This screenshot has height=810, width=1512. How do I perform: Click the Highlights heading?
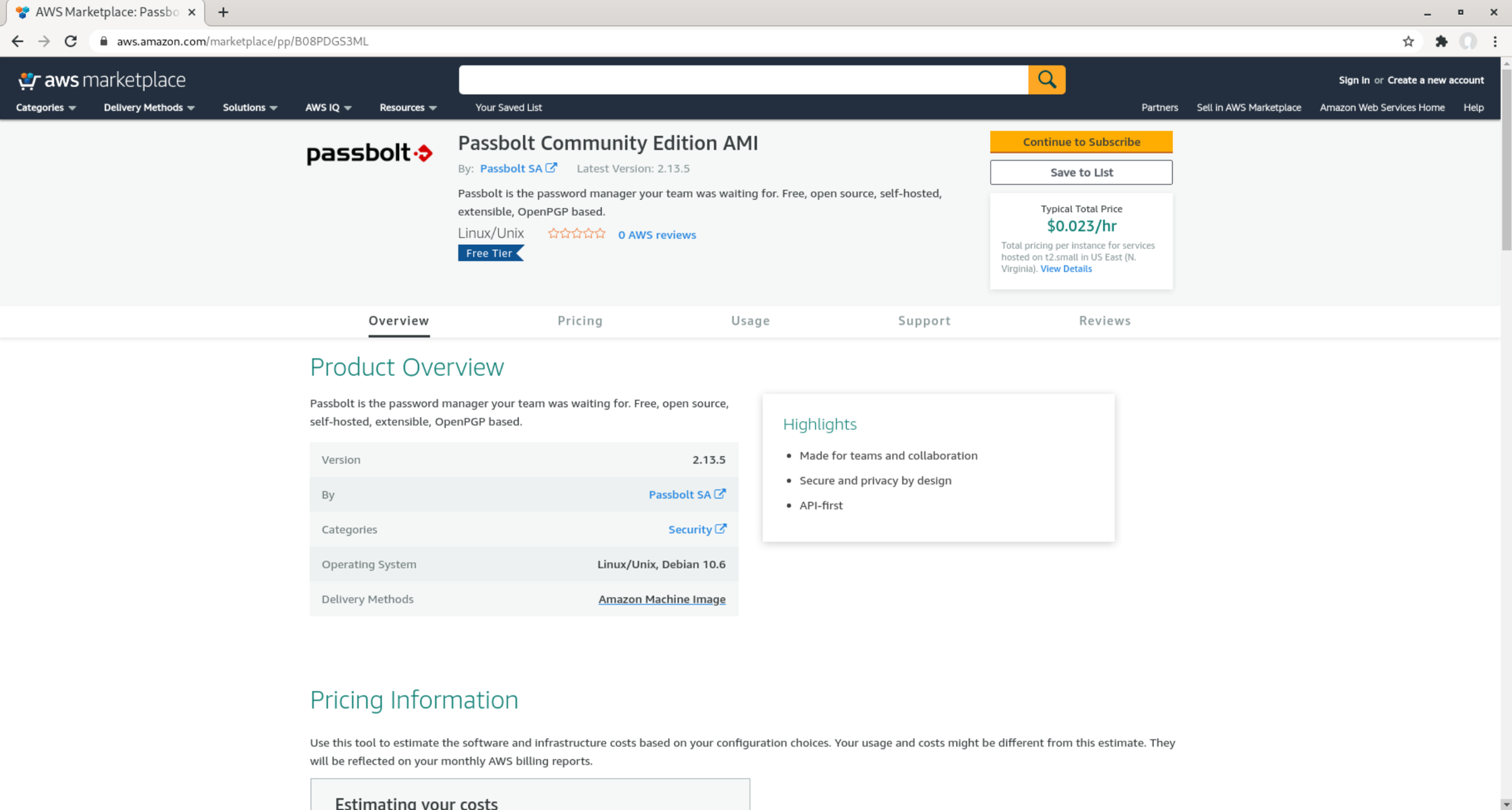(x=819, y=424)
